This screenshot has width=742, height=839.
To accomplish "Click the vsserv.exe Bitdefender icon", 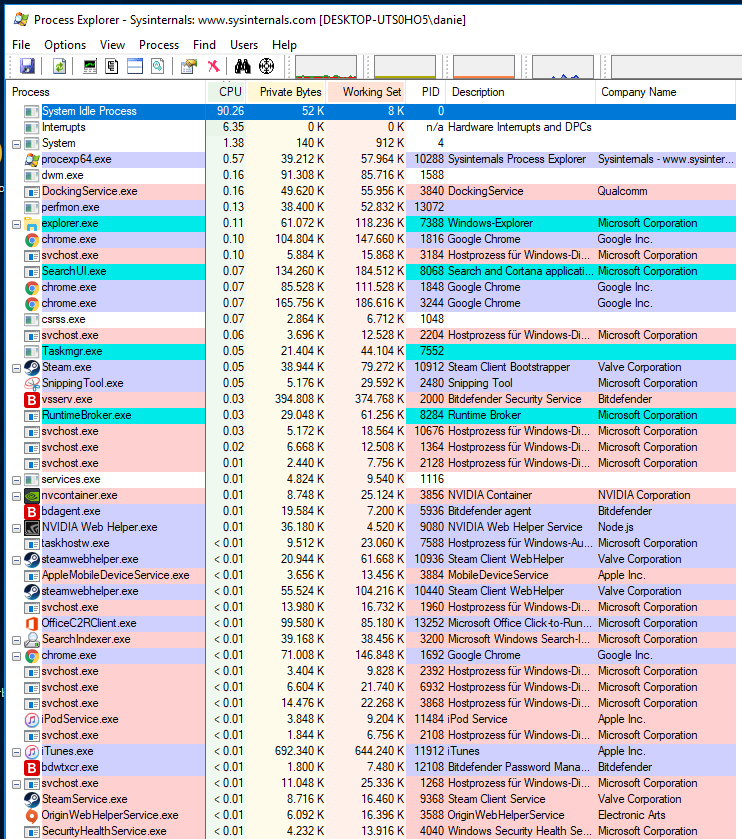I will tap(32, 400).
